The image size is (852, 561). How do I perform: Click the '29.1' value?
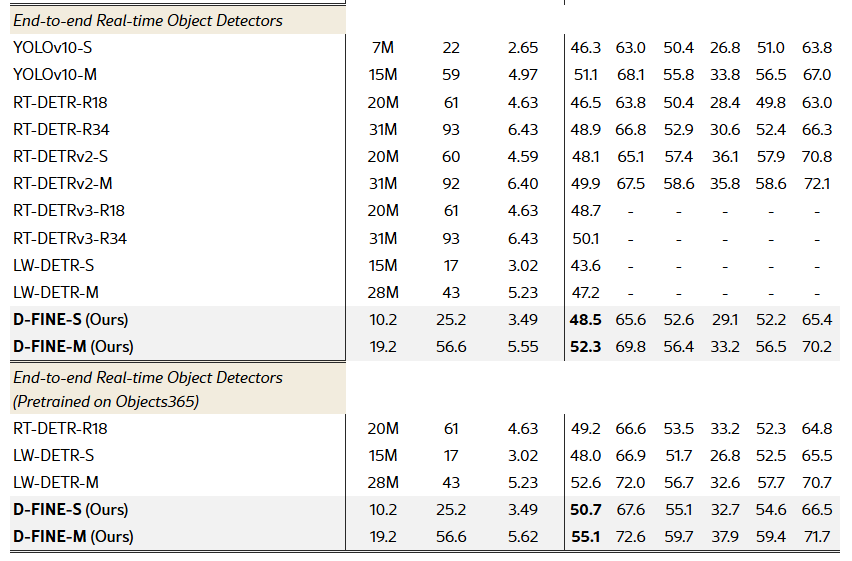tap(725, 320)
